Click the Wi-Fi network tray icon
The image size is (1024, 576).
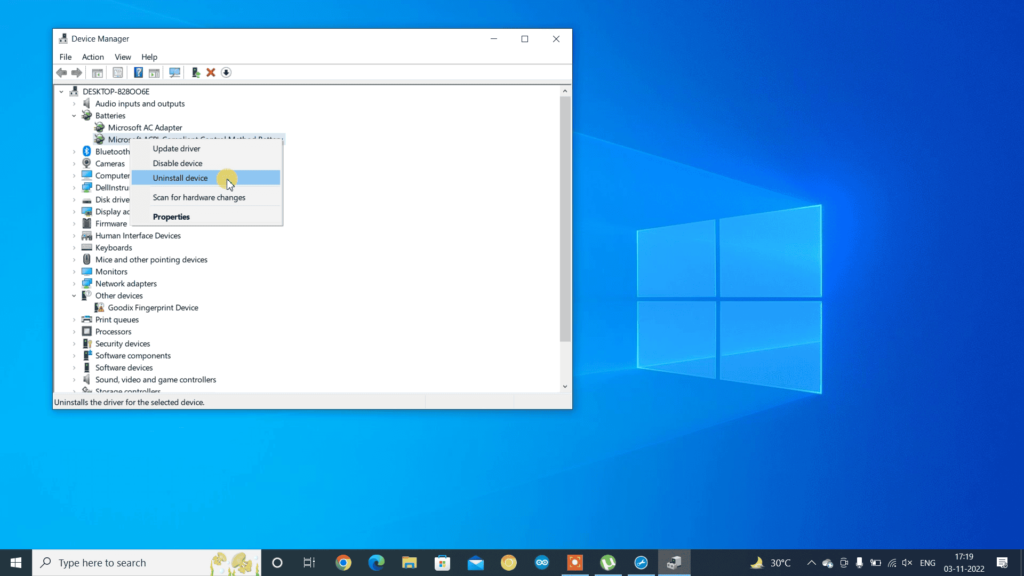[891, 562]
